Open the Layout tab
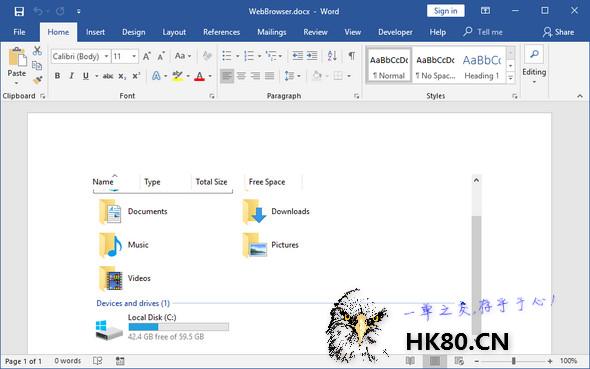Image resolution: width=590 pixels, height=369 pixels. point(174,32)
